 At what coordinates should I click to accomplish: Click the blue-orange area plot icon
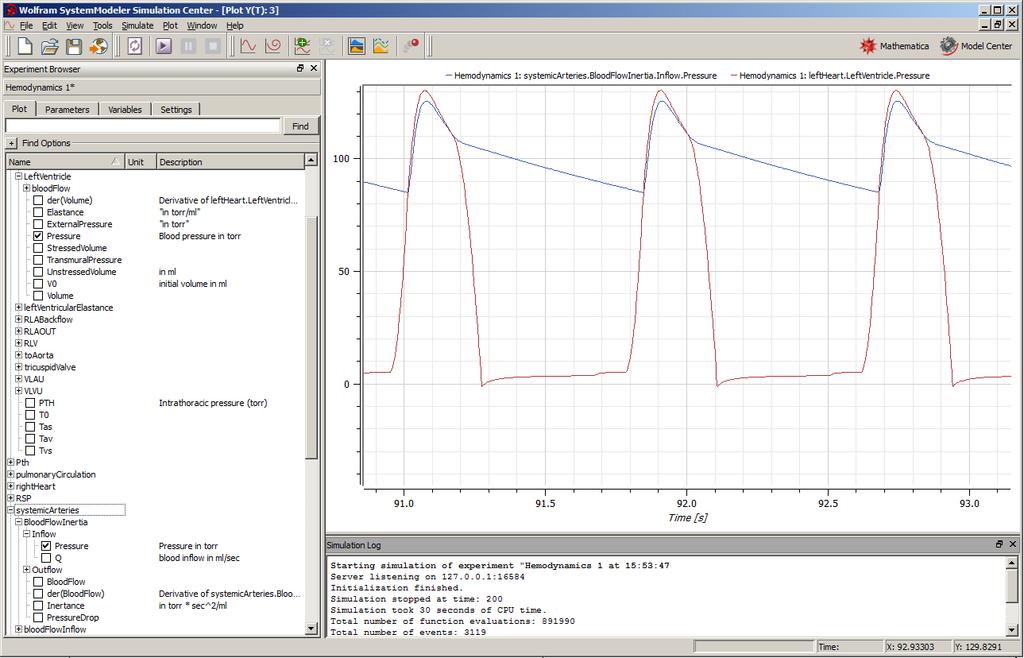(357, 46)
